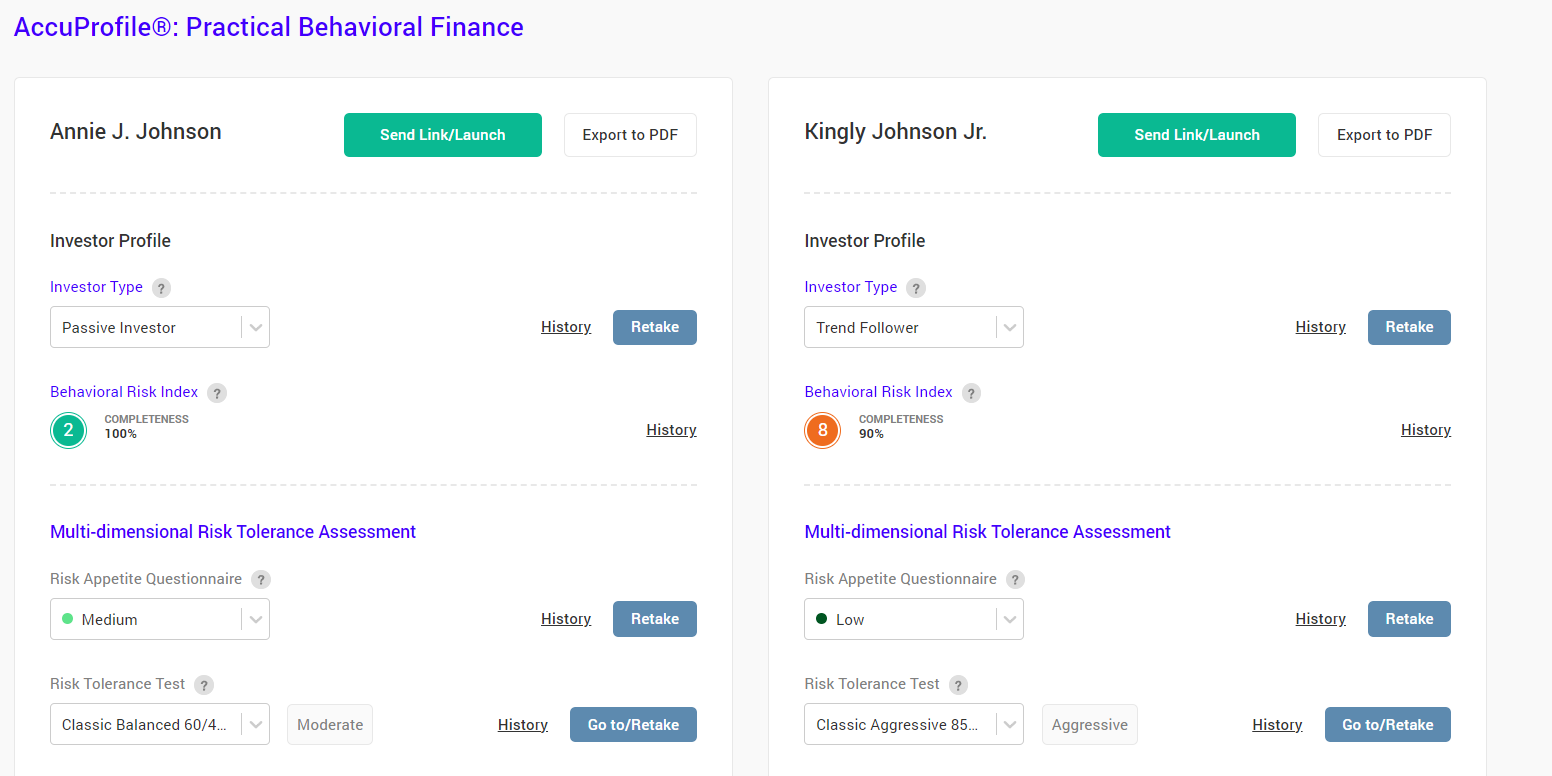Open help icon next to Annie's Investor Type
The image size is (1552, 776).
click(x=161, y=288)
